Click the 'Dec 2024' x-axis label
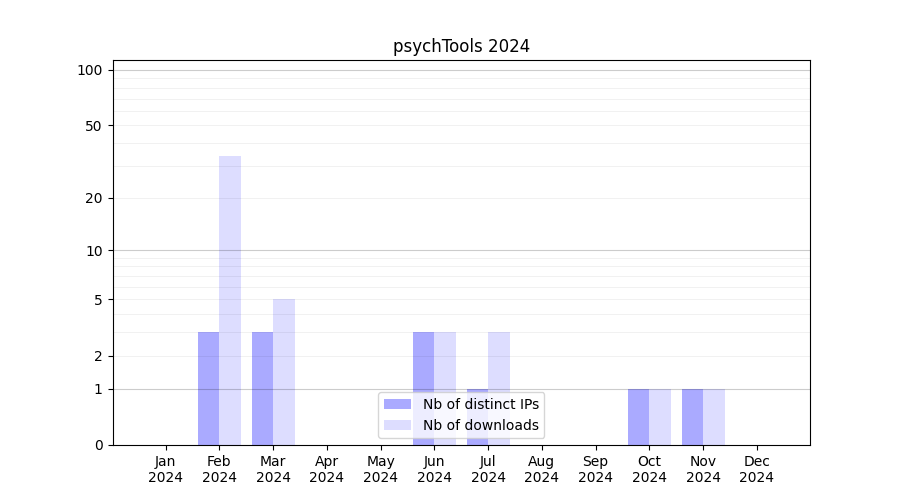The width and height of the screenshot is (900, 500). tap(757, 469)
